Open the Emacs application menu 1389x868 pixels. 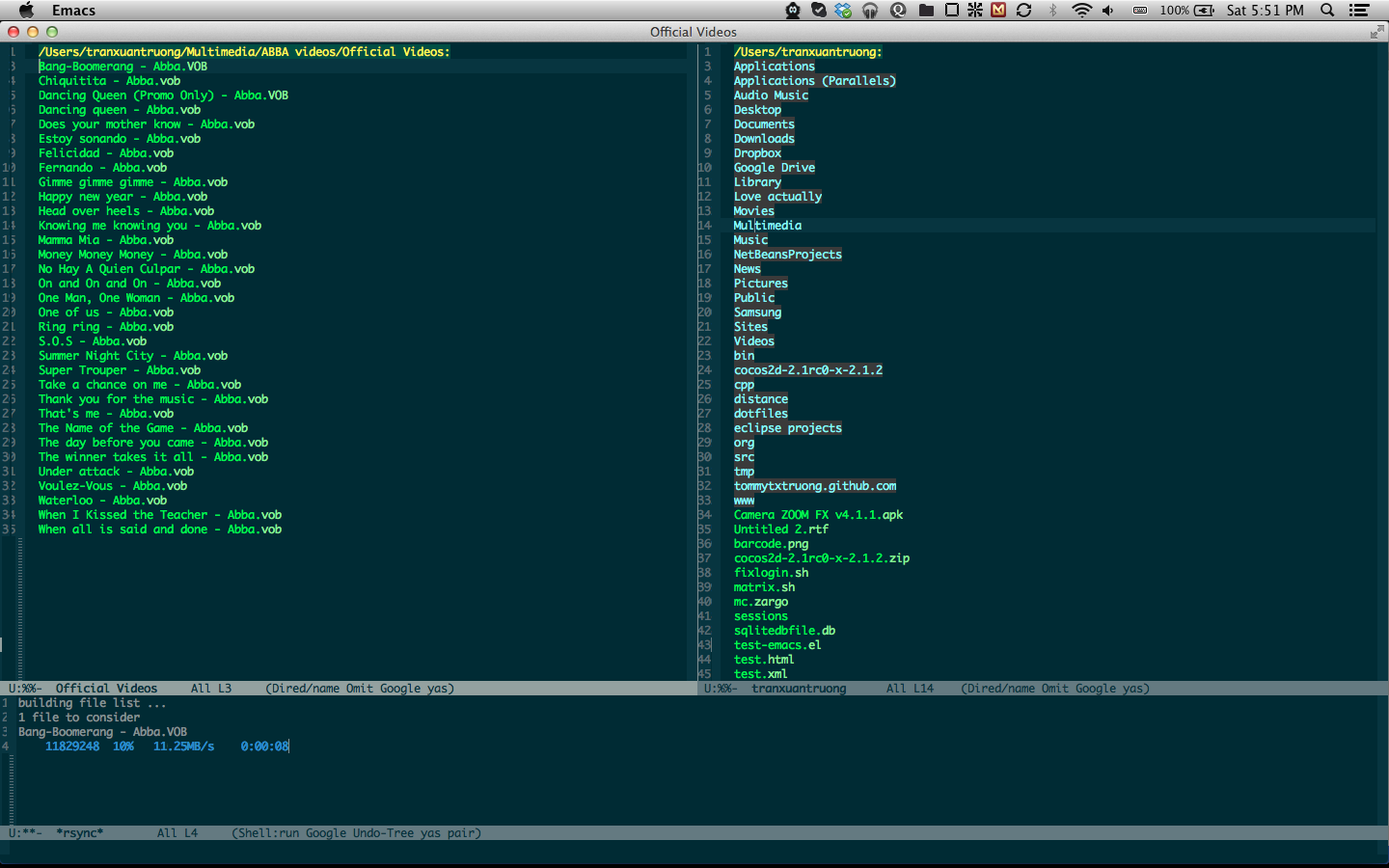click(x=74, y=11)
